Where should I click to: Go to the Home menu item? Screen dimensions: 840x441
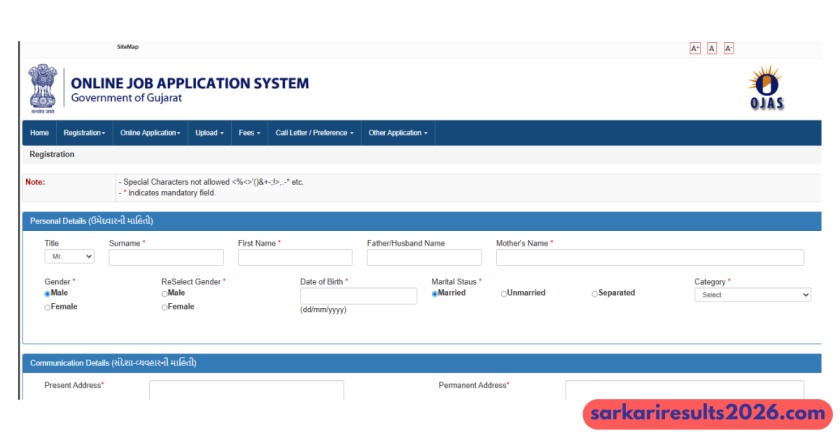(39, 133)
